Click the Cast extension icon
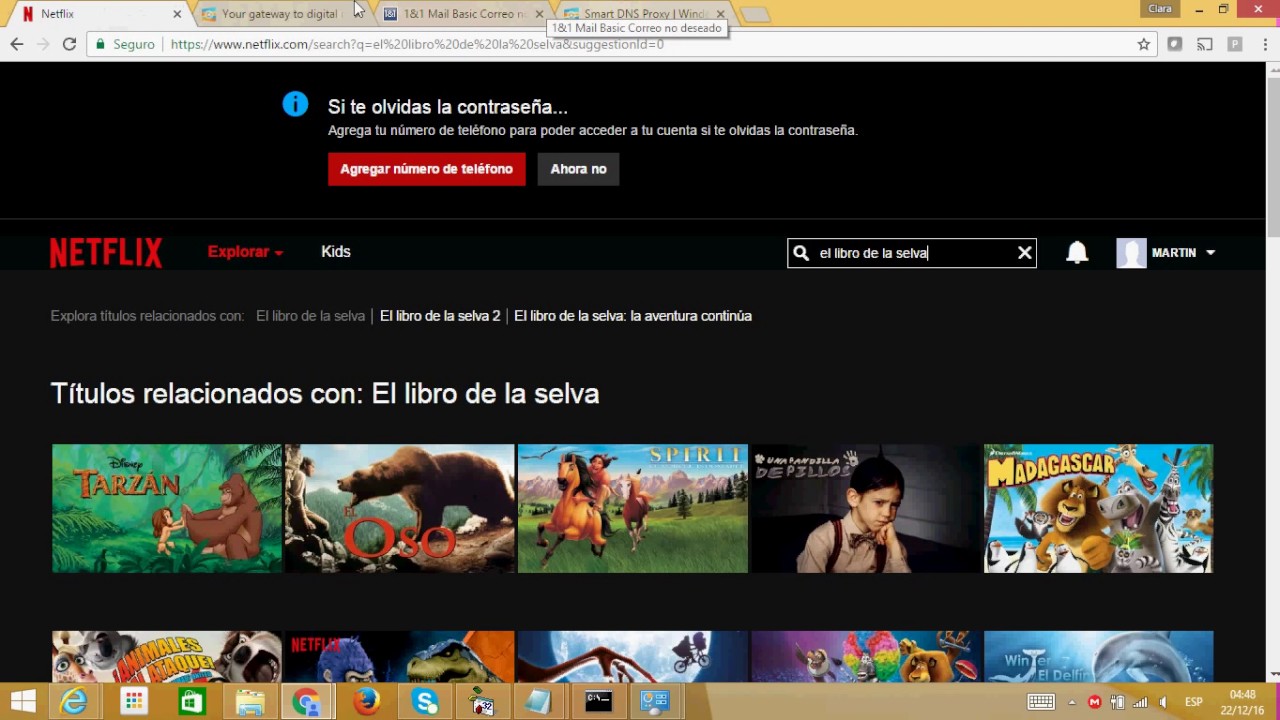The image size is (1280, 720). pyautogui.click(x=1205, y=44)
